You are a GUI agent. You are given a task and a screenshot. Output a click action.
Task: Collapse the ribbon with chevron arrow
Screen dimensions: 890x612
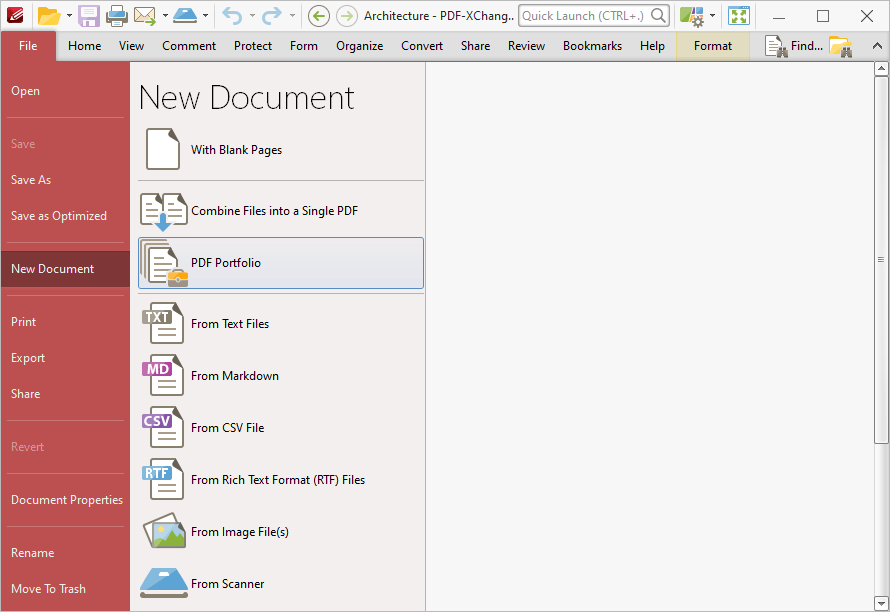pyautogui.click(x=877, y=46)
